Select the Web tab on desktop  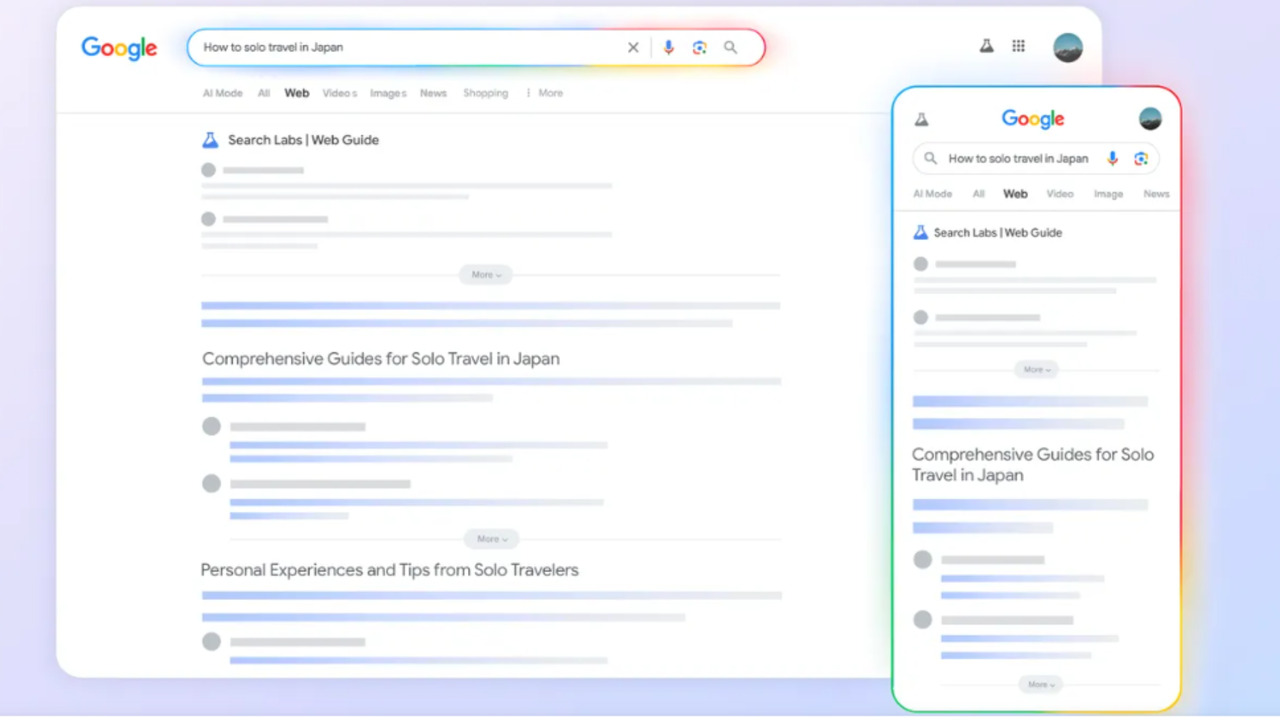[x=297, y=93]
